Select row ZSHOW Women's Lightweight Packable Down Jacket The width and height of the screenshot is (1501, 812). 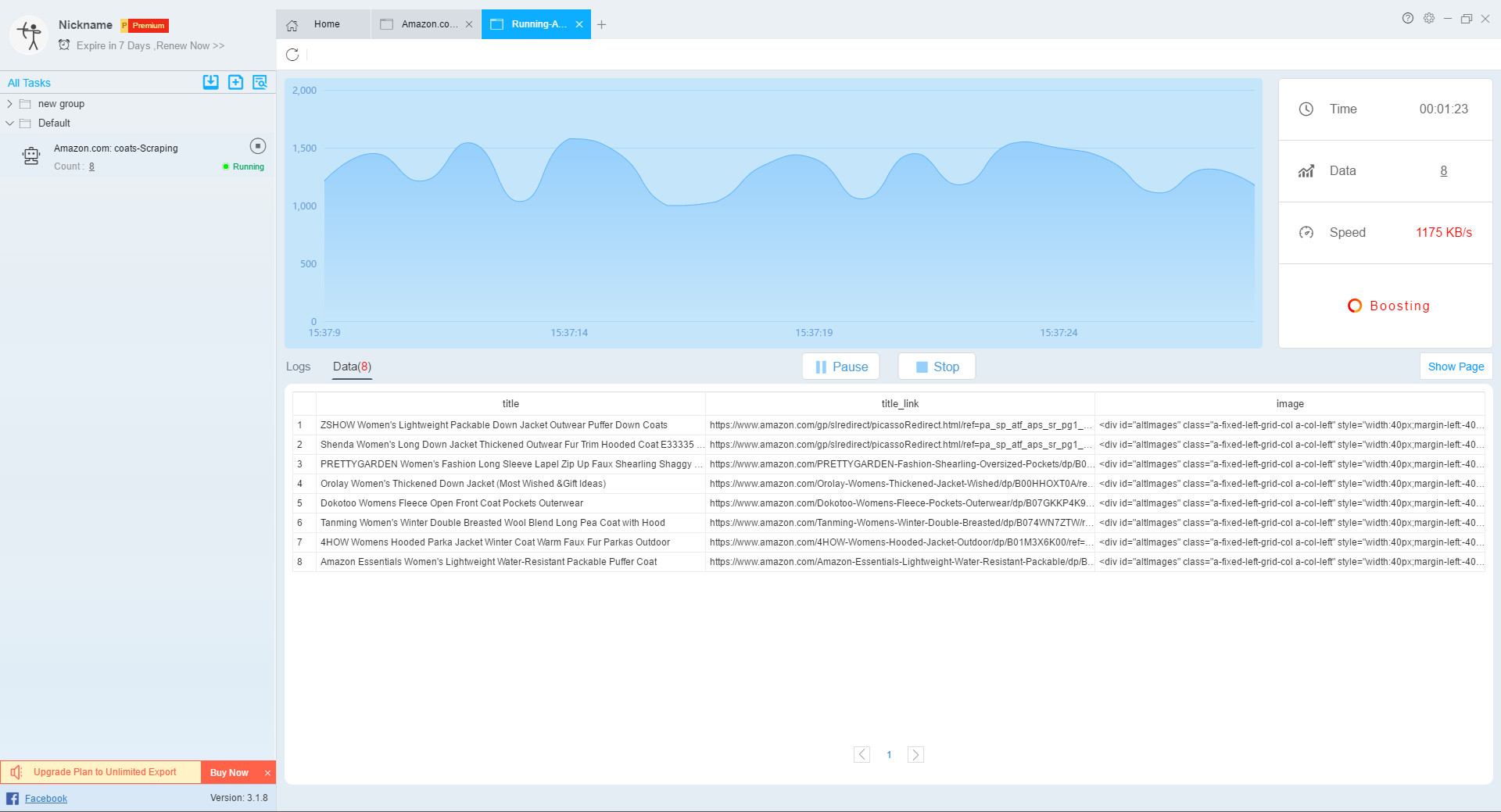[x=888, y=425]
